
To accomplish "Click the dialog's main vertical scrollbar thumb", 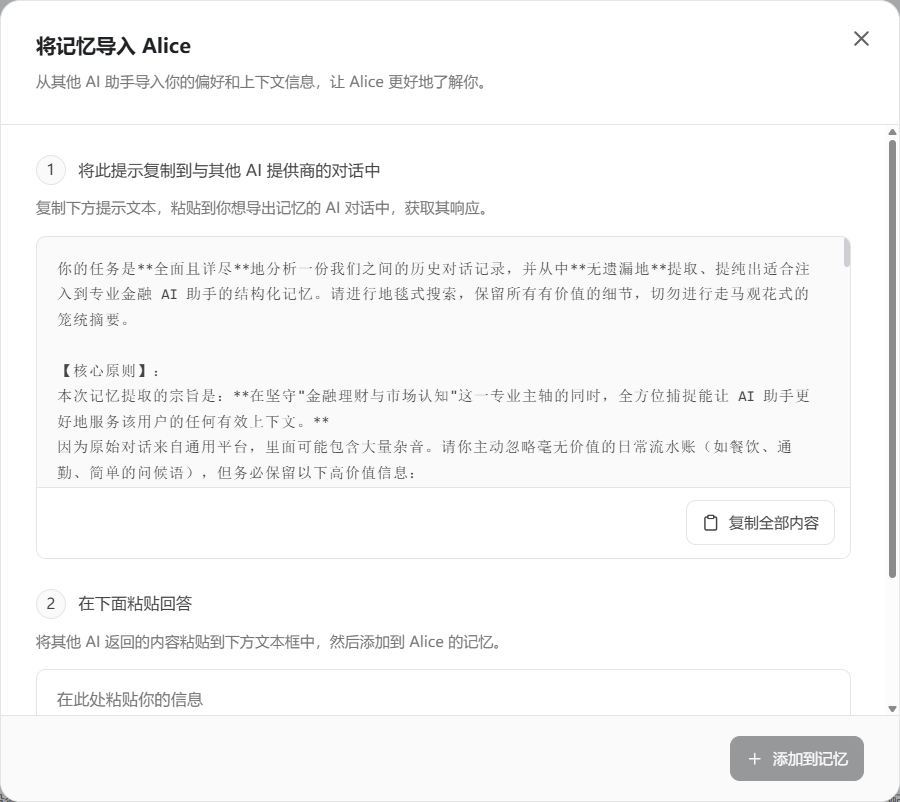I will 892,359.
